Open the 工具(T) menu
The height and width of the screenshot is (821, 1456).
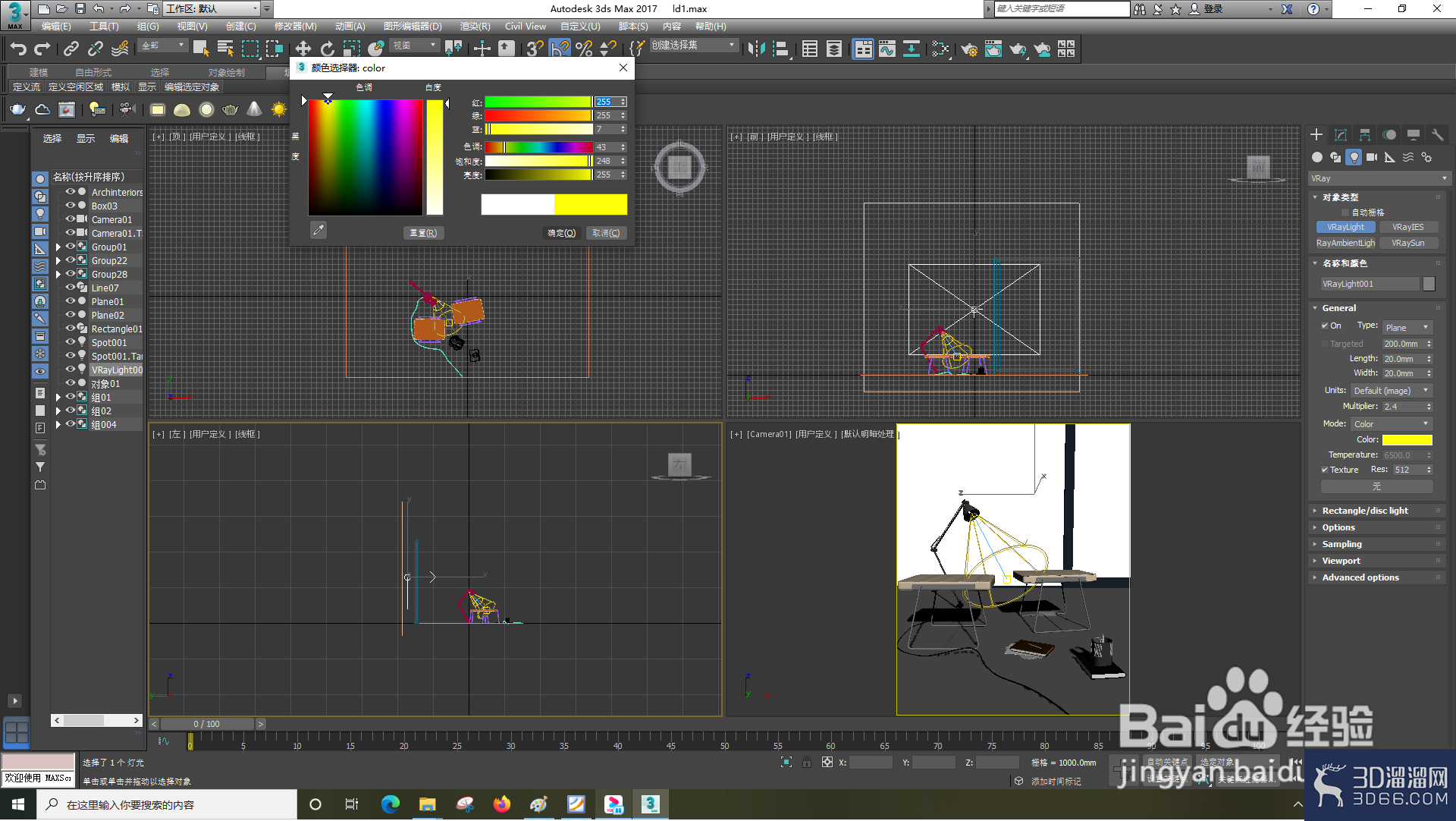104,27
